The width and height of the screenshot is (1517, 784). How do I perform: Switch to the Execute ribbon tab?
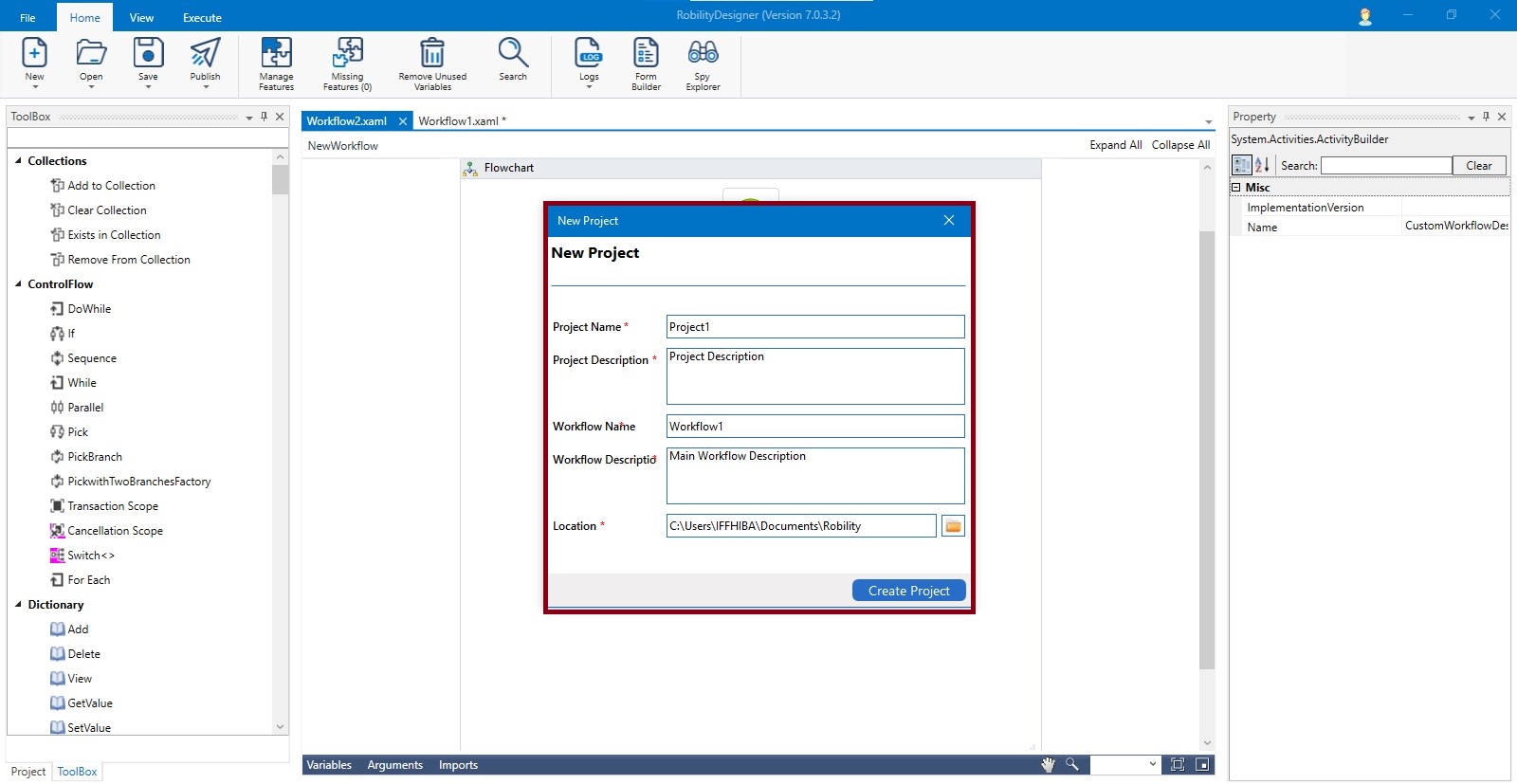pyautogui.click(x=202, y=18)
